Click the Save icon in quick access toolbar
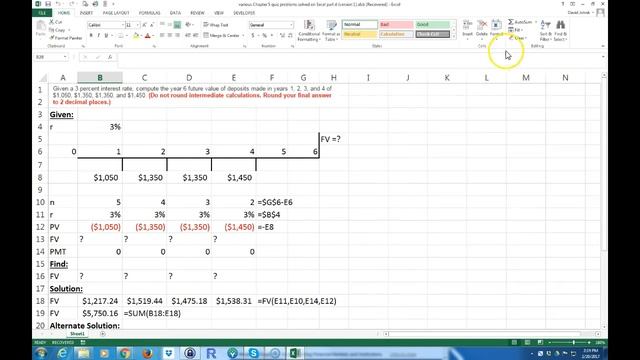Screen dimensions: 640x360 pyautogui.click(x=48, y=4)
